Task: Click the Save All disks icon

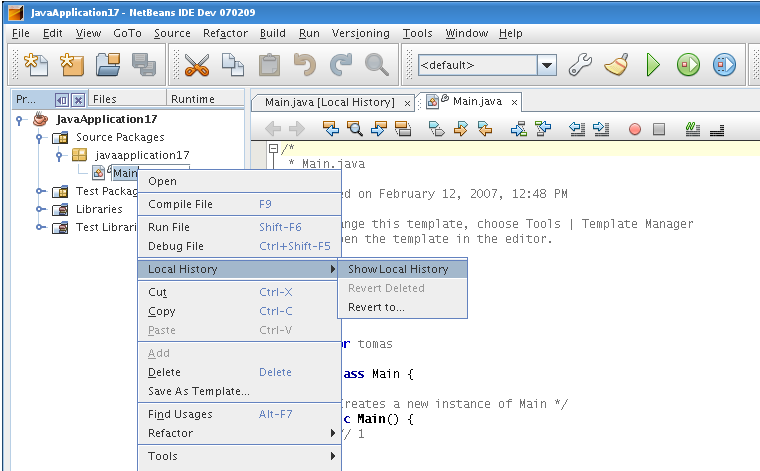Action: (x=143, y=64)
